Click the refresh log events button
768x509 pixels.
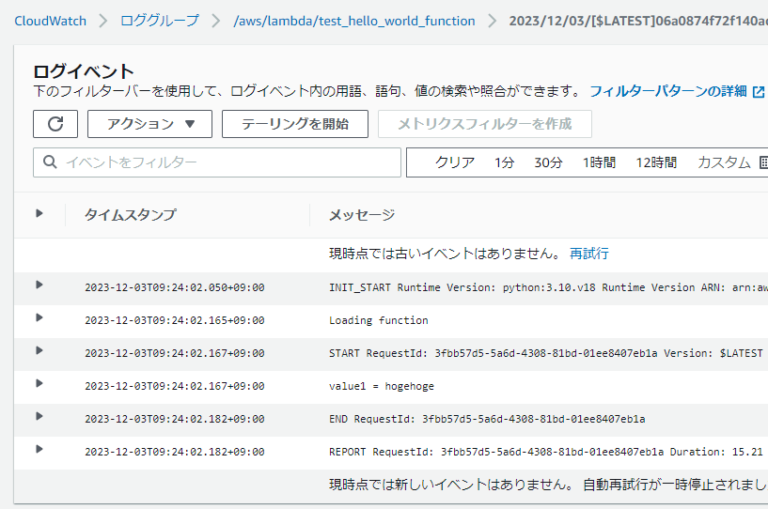[55, 124]
